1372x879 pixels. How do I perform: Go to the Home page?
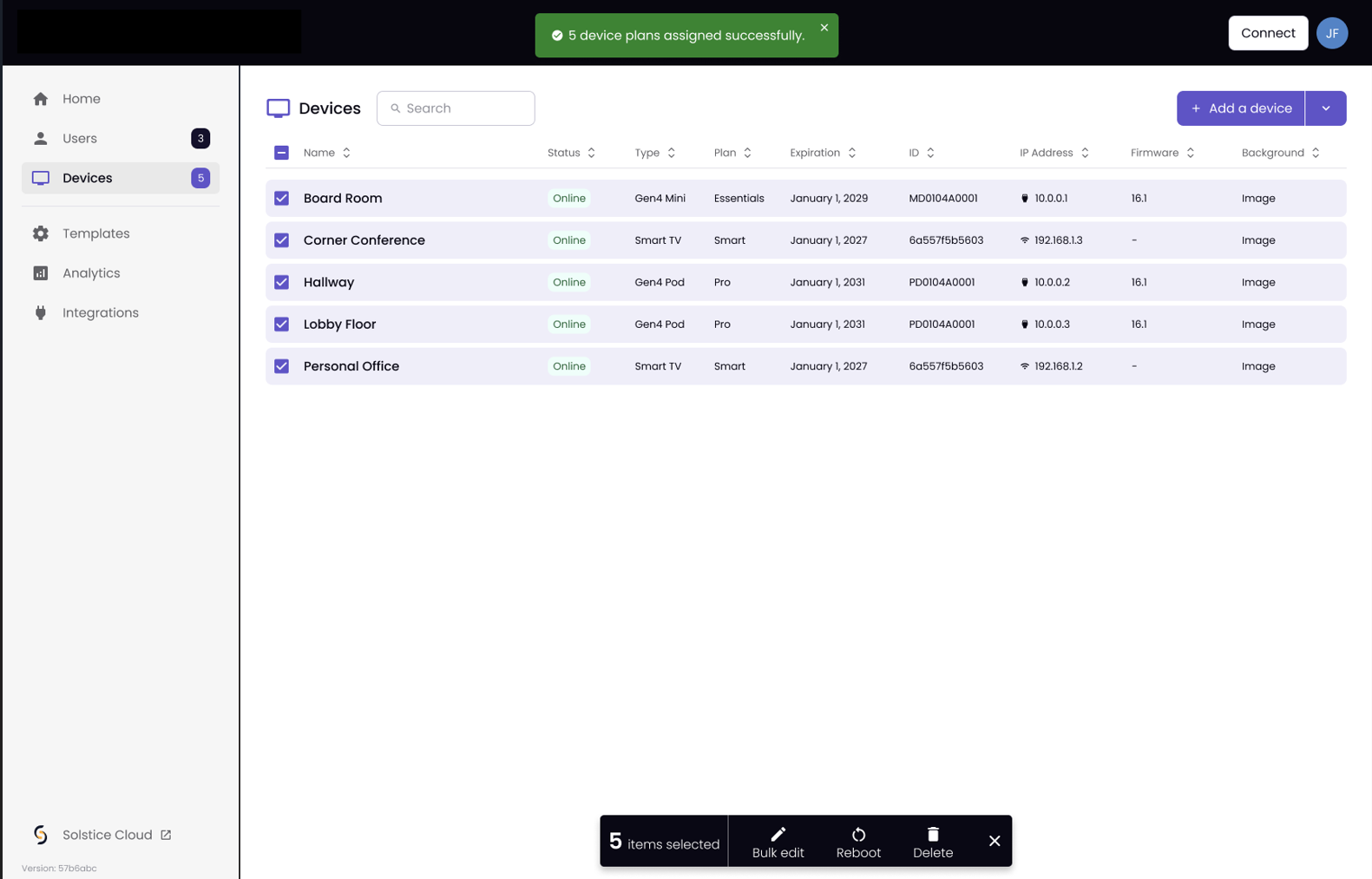82,99
